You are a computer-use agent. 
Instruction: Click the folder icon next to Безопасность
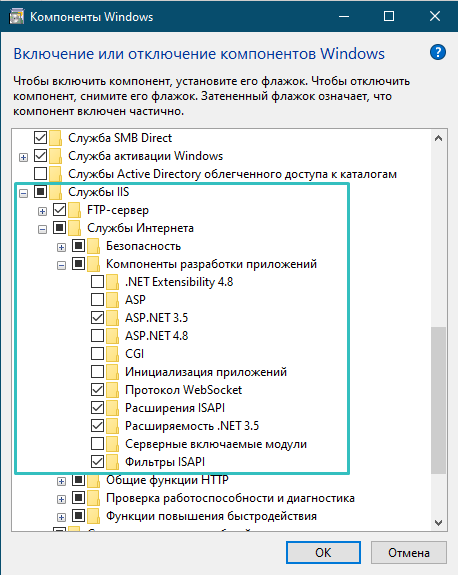(94, 246)
